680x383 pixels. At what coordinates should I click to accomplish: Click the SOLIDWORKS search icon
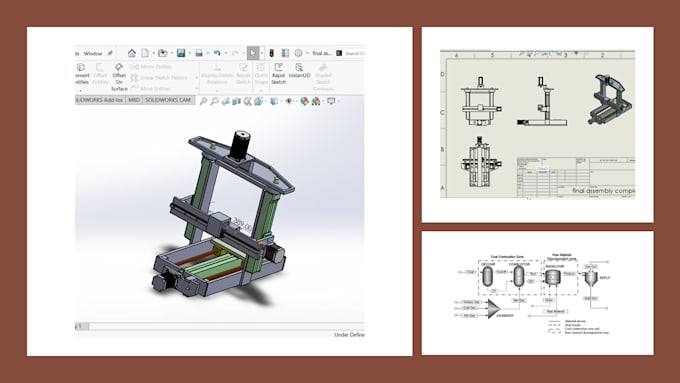339,53
